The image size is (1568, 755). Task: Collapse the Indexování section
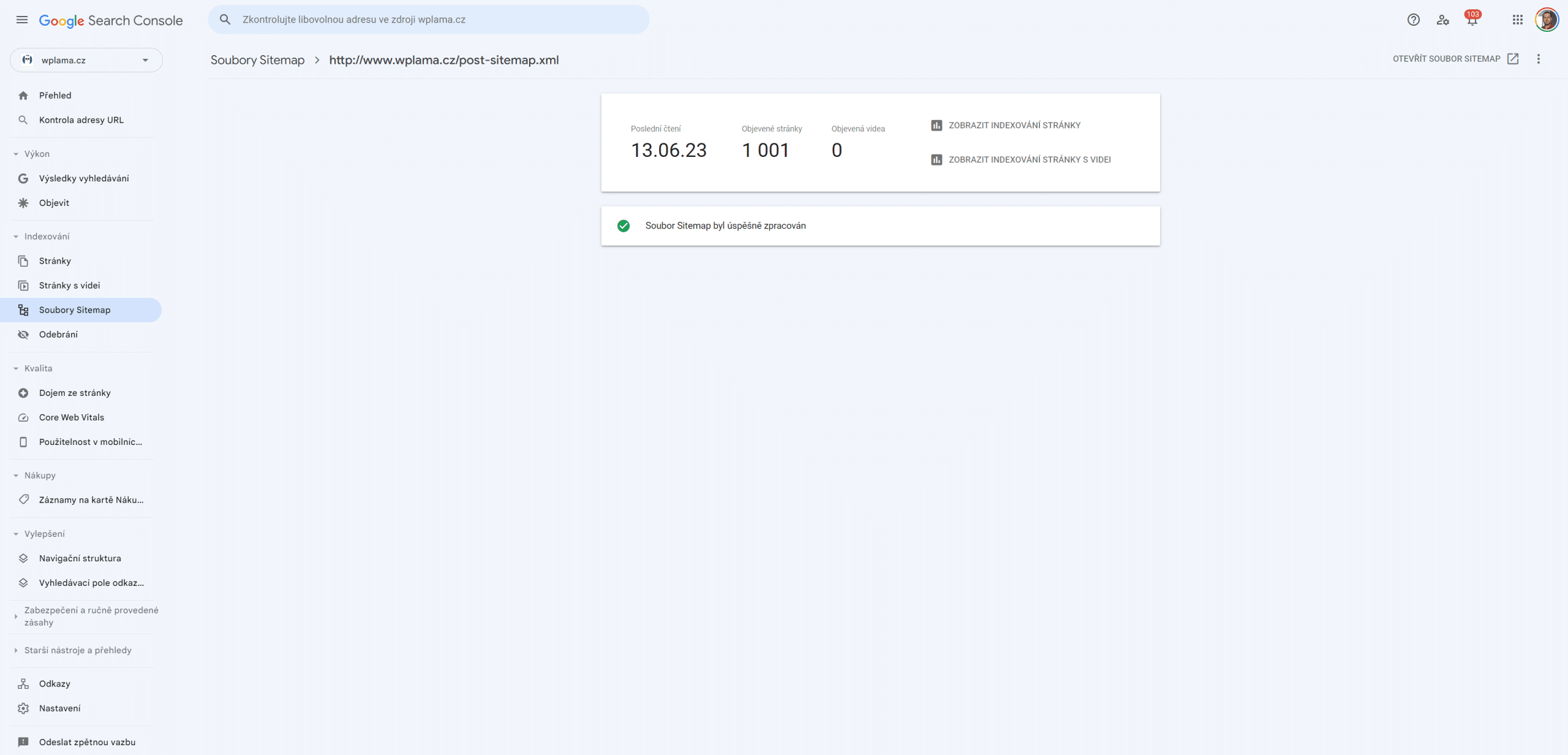click(16, 237)
